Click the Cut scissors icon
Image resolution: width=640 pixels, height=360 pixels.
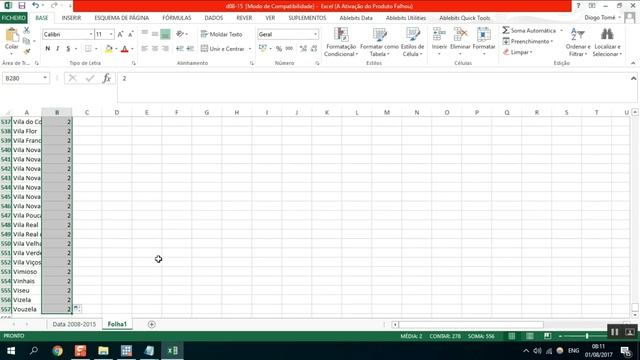pos(27,30)
